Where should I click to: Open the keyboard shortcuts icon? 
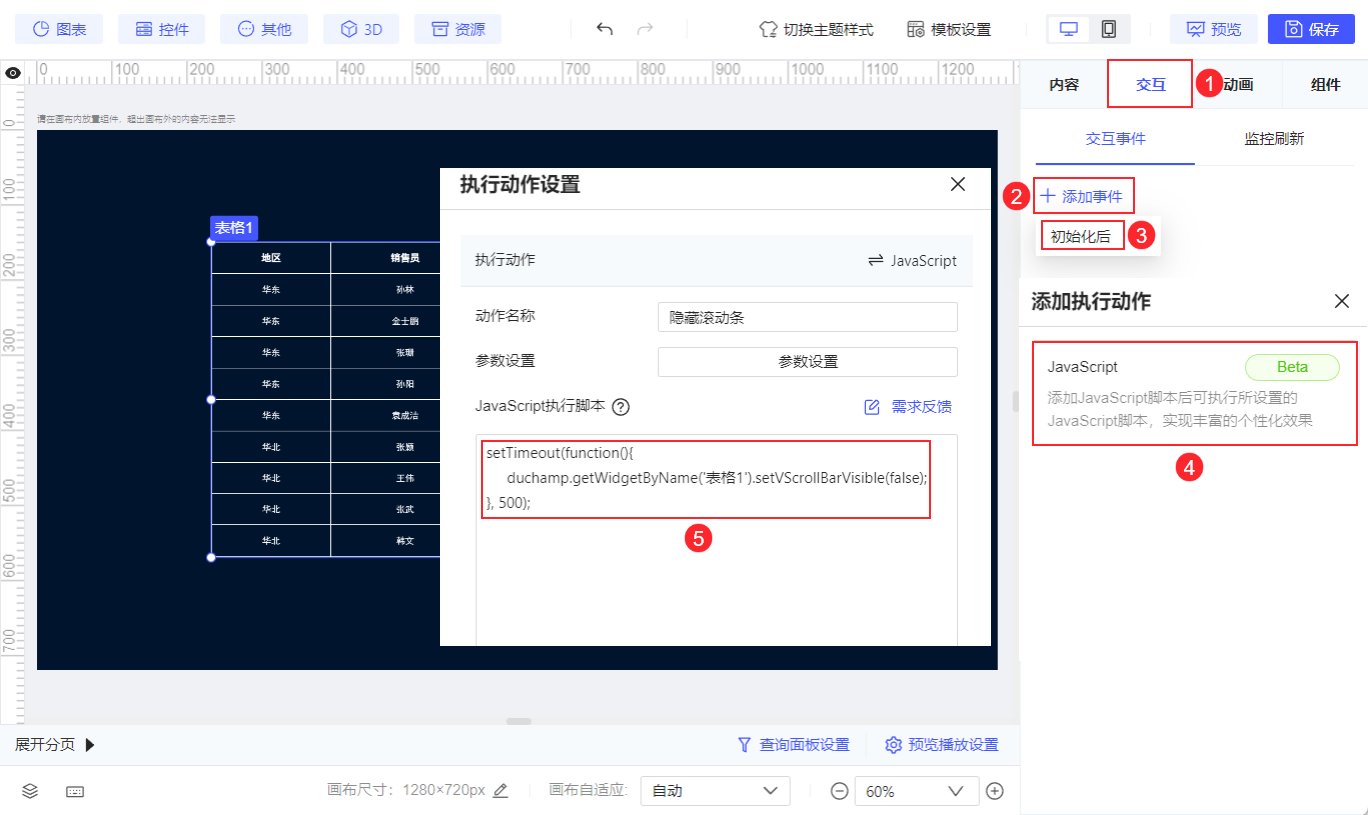tap(75, 791)
